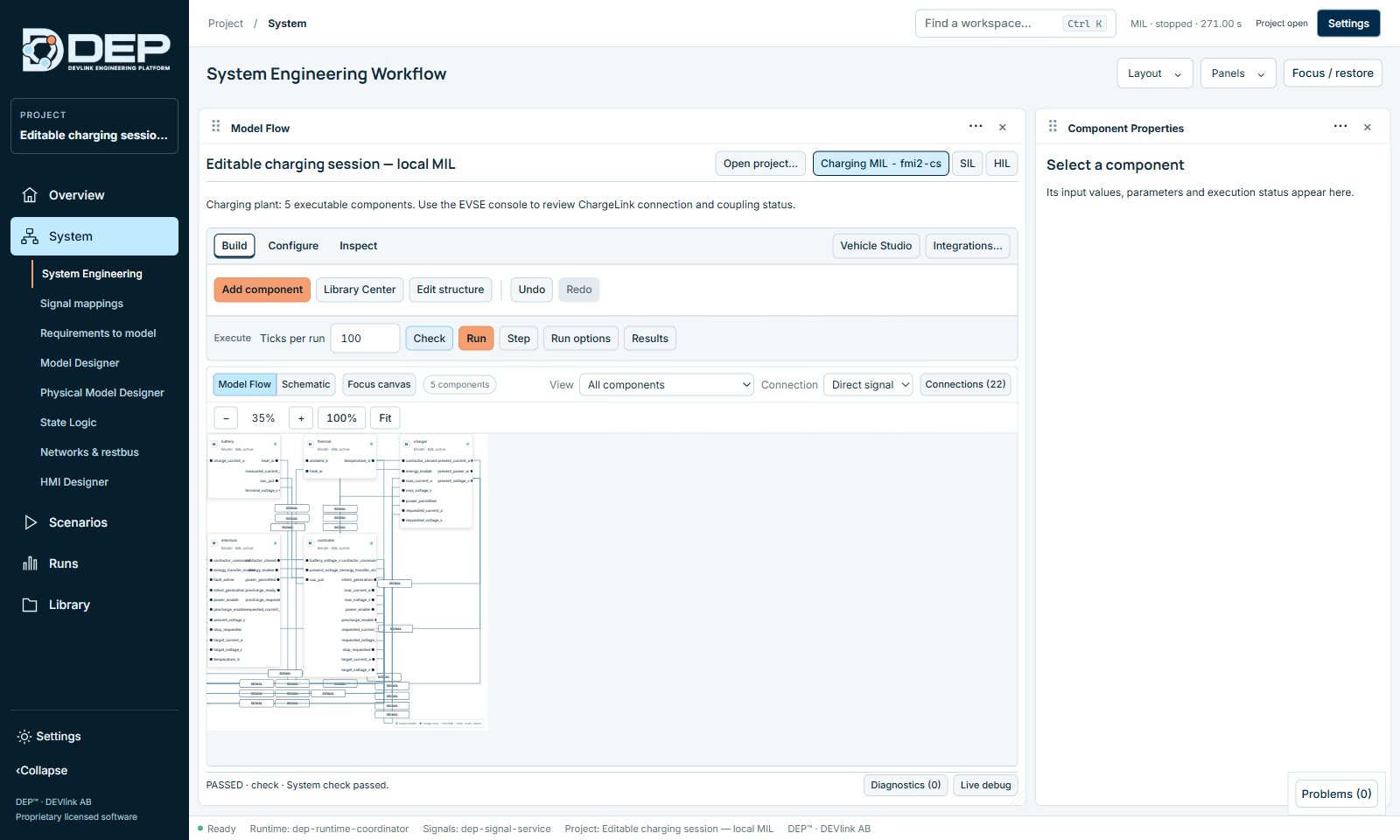Switch to the Inspect tab
The image size is (1400, 840).
click(359, 246)
